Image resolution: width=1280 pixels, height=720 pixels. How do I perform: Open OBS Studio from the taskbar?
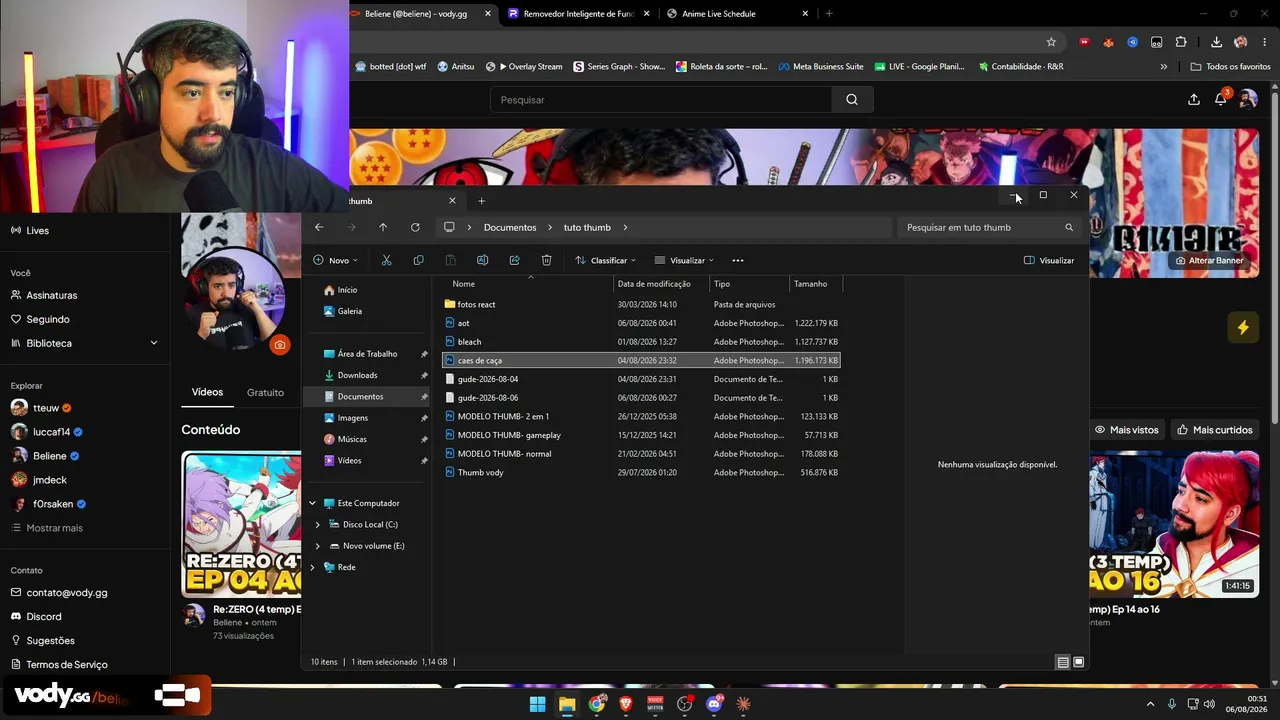point(685,704)
